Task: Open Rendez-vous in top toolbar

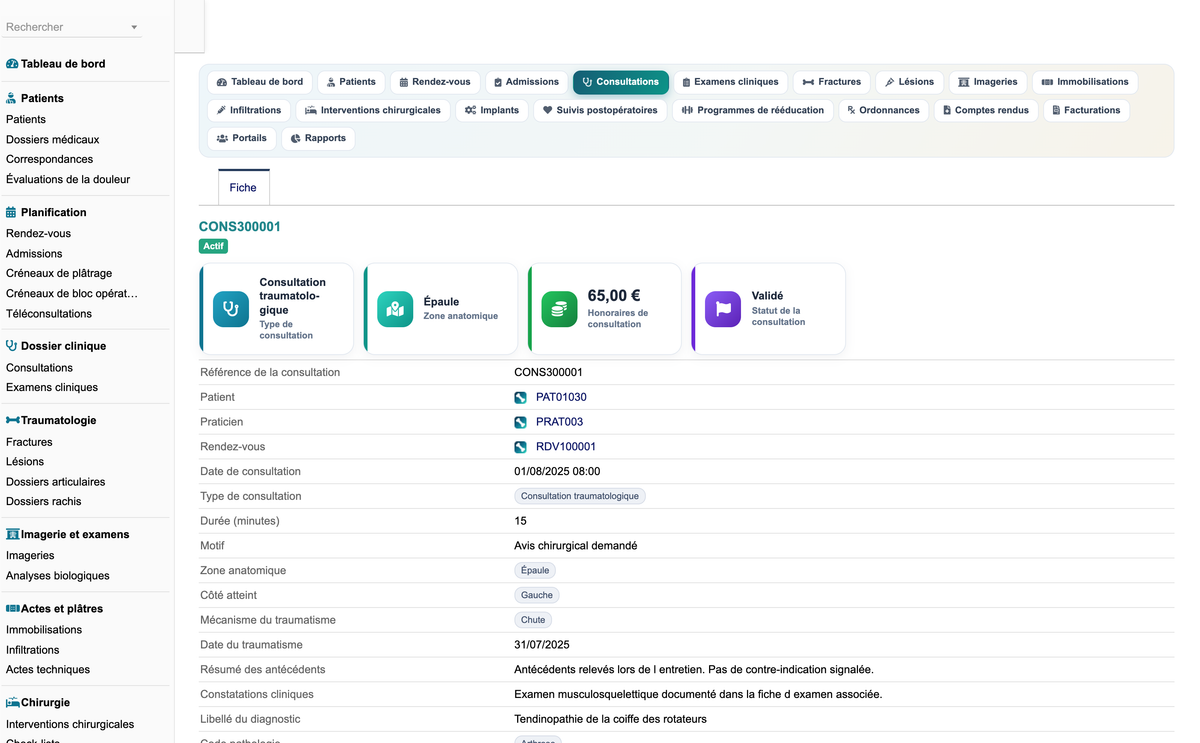Action: coord(435,82)
